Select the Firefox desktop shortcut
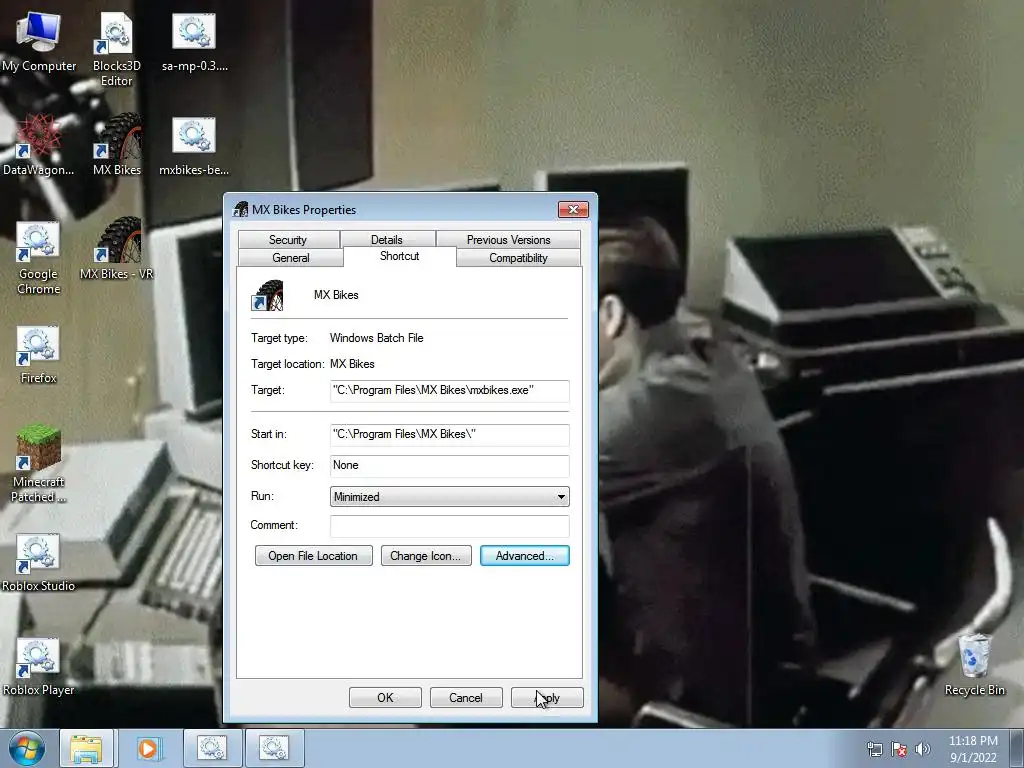The image size is (1024, 768). 39,354
